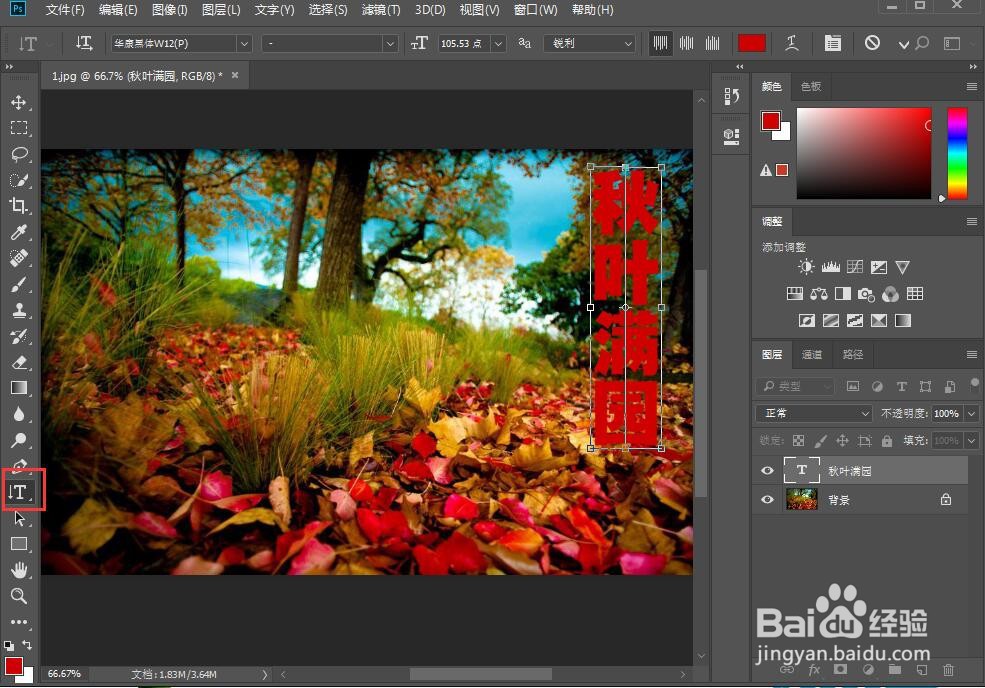Add a Brightness/Contrast adjustment

(805, 267)
